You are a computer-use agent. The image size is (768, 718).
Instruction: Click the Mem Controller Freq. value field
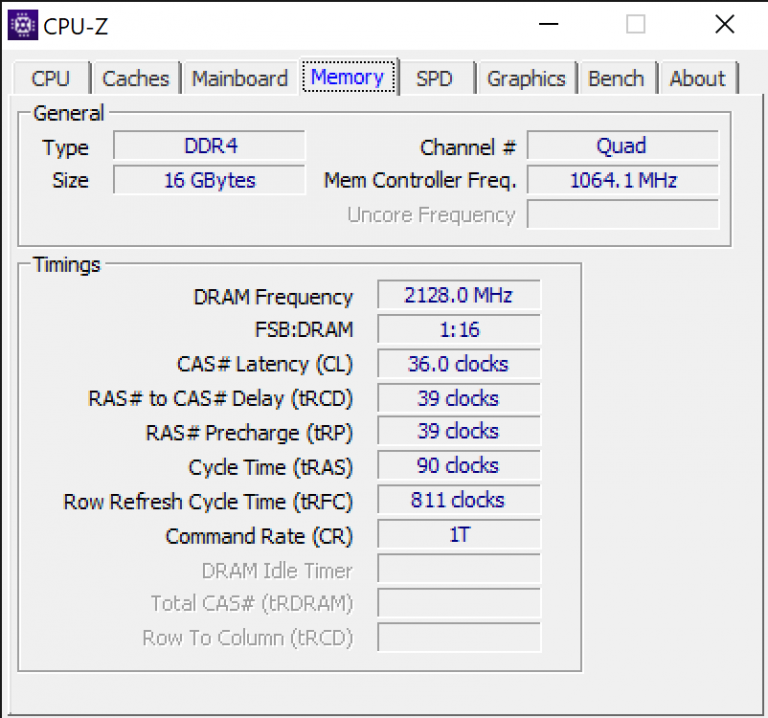[622, 180]
